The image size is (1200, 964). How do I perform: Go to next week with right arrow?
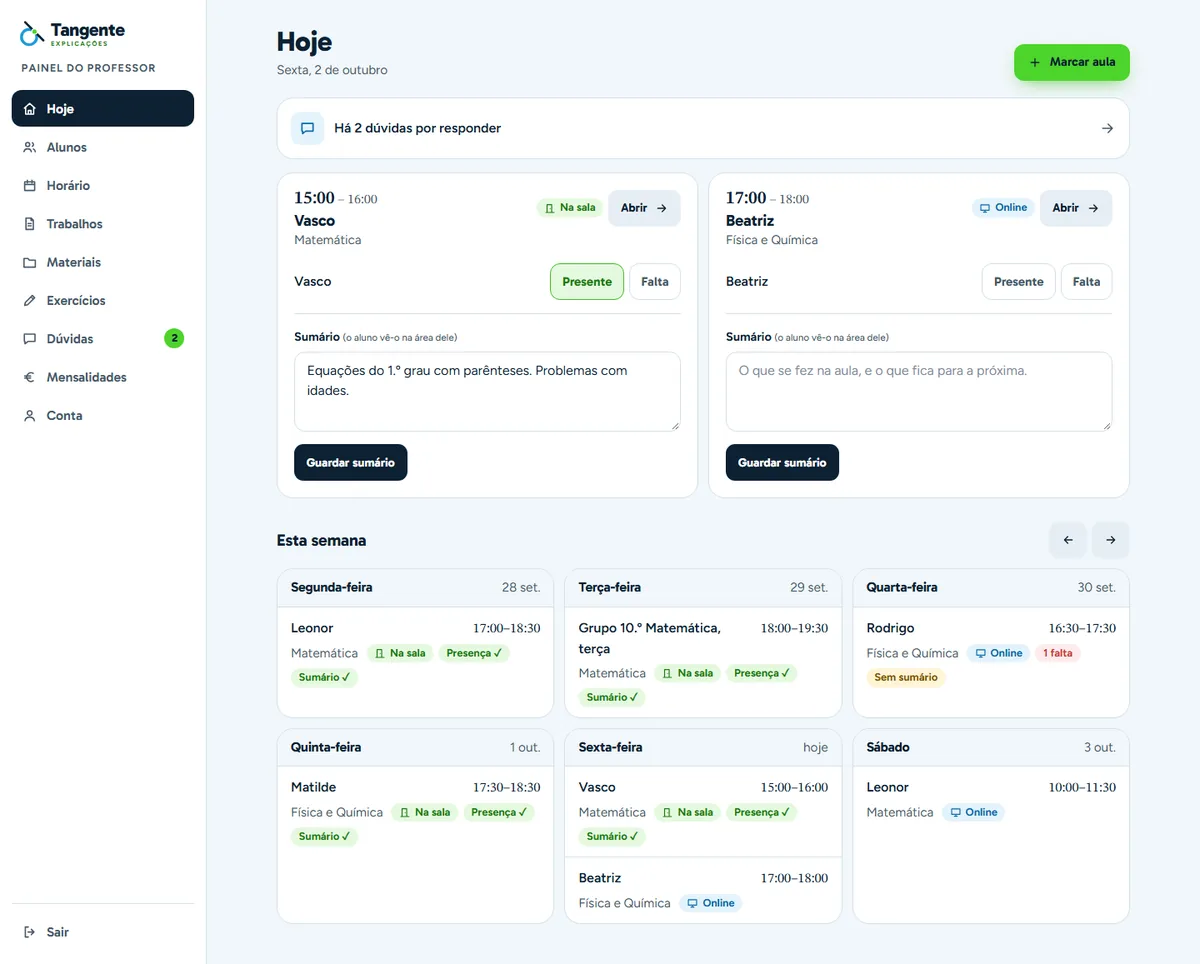point(1111,540)
